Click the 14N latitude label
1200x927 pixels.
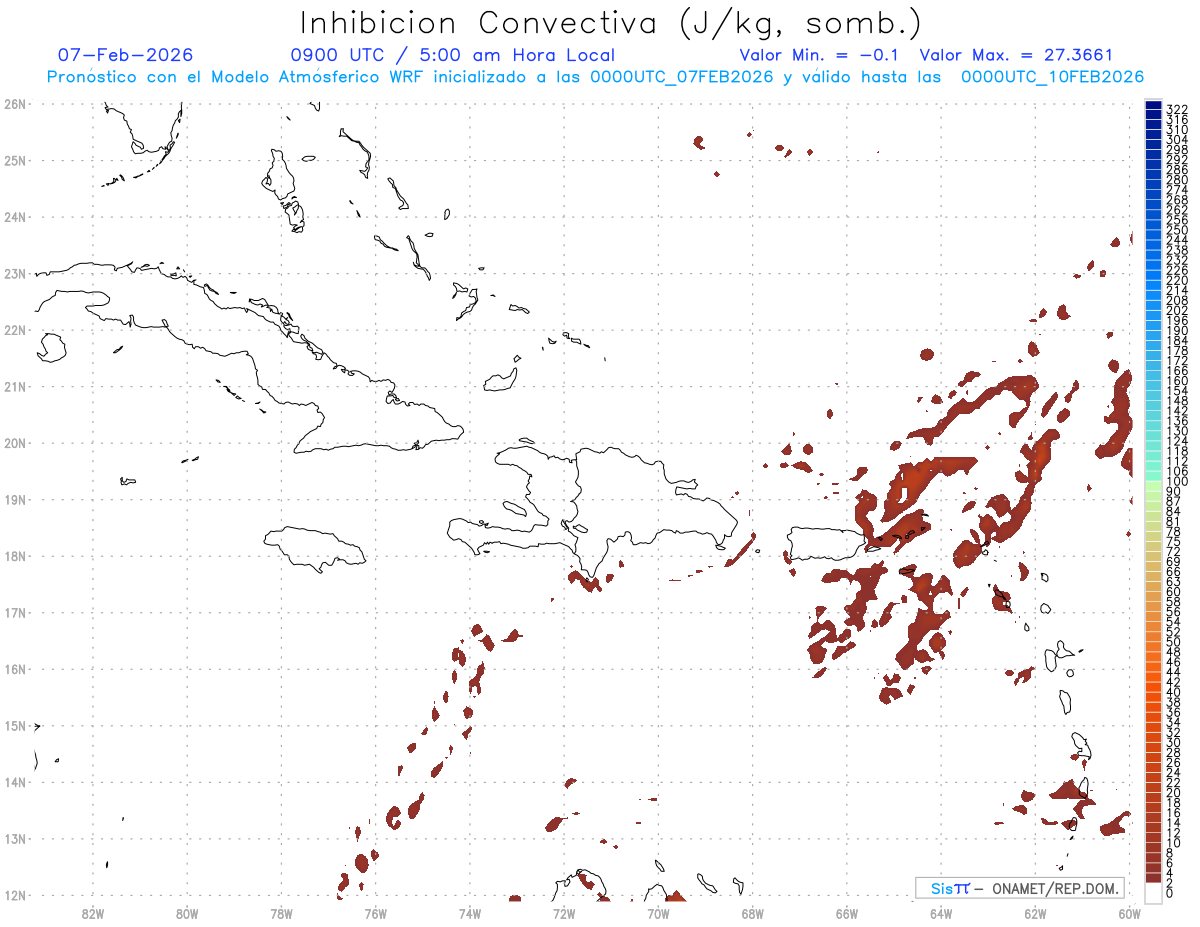14,782
